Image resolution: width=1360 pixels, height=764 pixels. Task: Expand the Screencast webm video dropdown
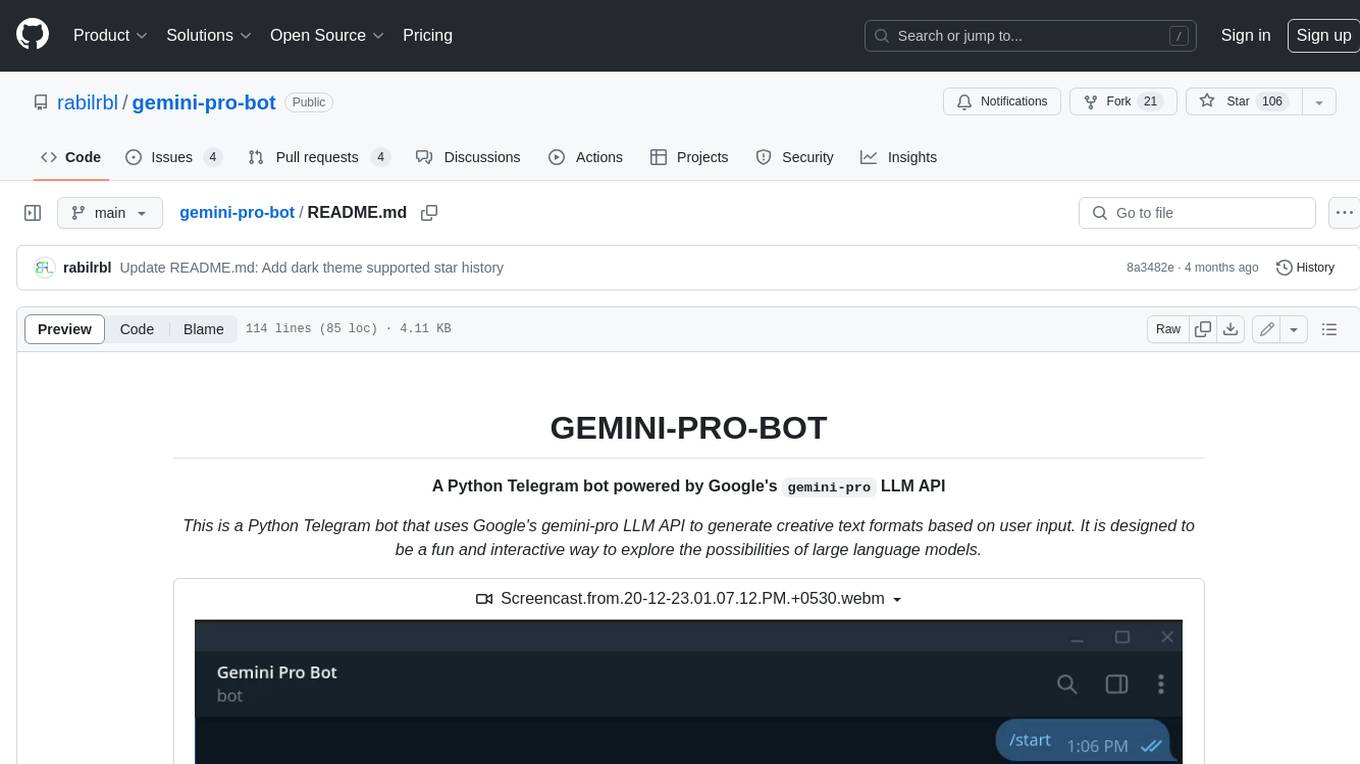(x=689, y=598)
